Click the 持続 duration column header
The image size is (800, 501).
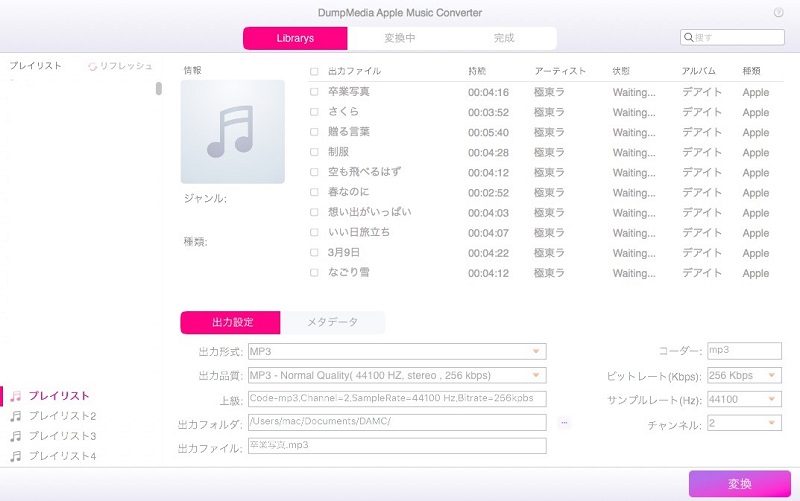click(477, 71)
